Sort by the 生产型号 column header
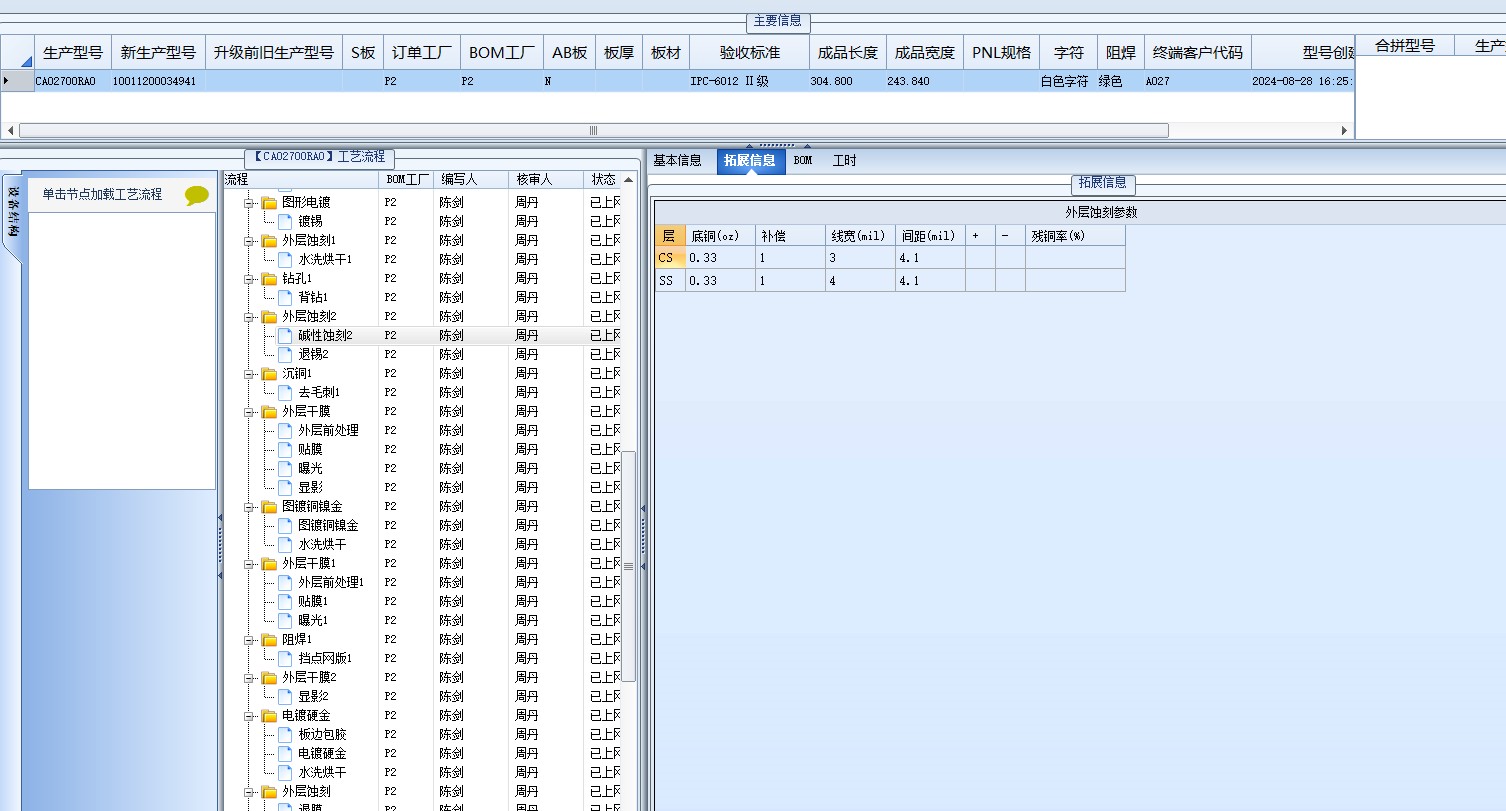The height and width of the screenshot is (811, 1506). click(73, 53)
